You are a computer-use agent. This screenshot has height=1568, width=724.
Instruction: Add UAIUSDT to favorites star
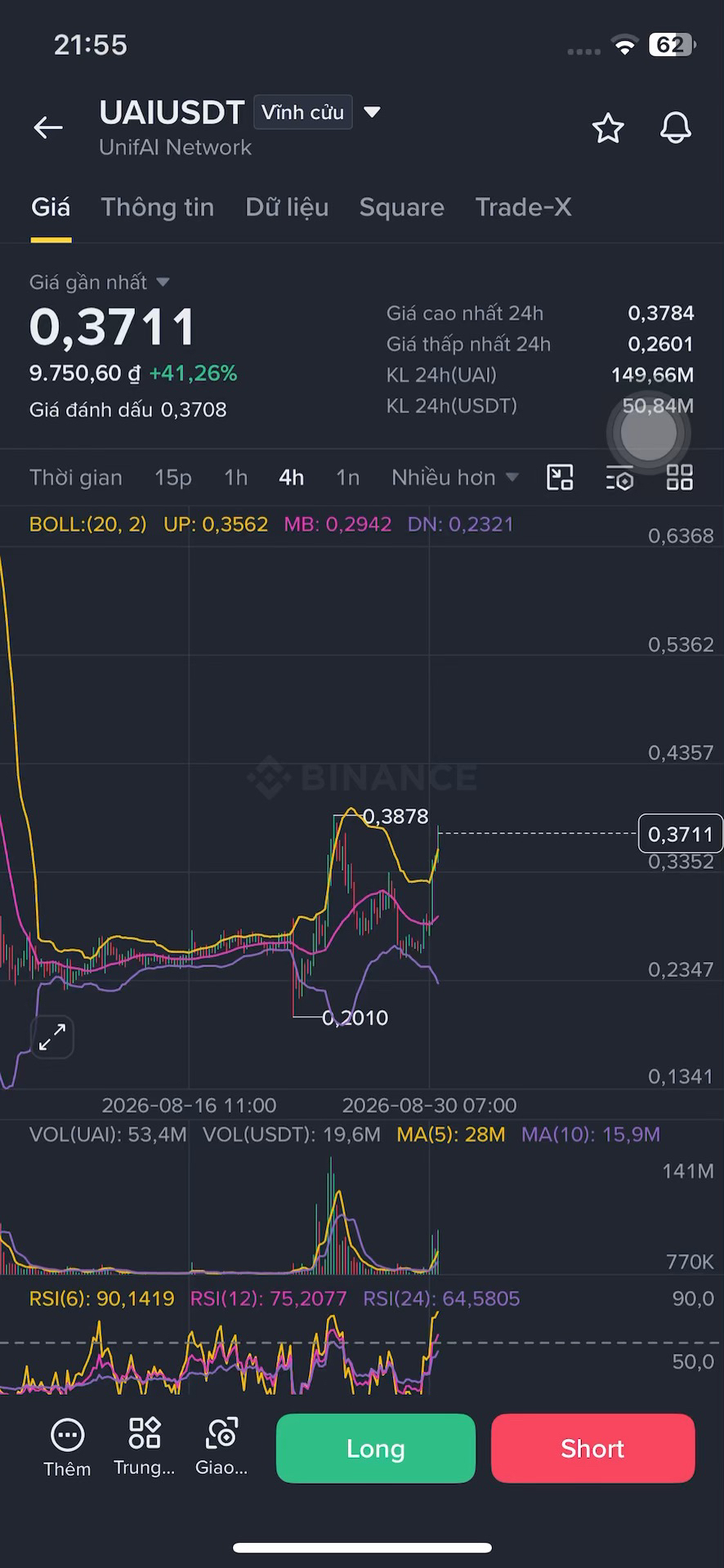tap(608, 128)
